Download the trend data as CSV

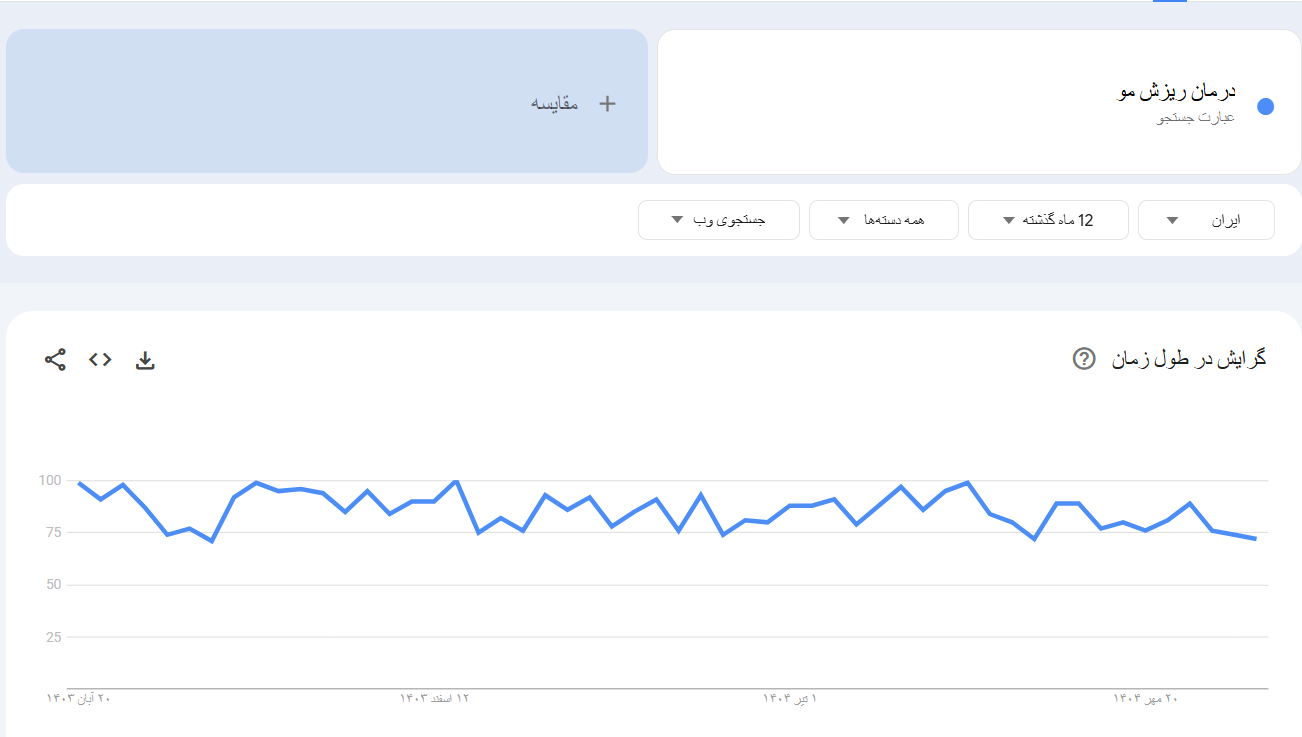[x=145, y=360]
